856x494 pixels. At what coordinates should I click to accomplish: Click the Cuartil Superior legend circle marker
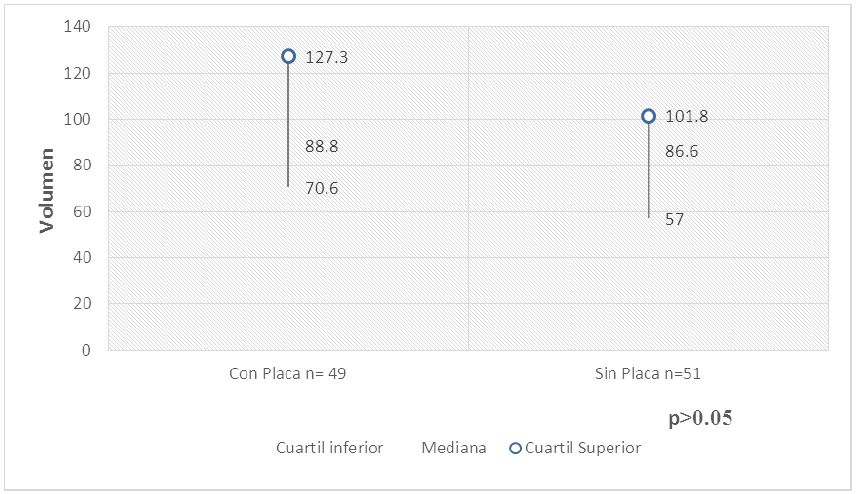click(515, 448)
